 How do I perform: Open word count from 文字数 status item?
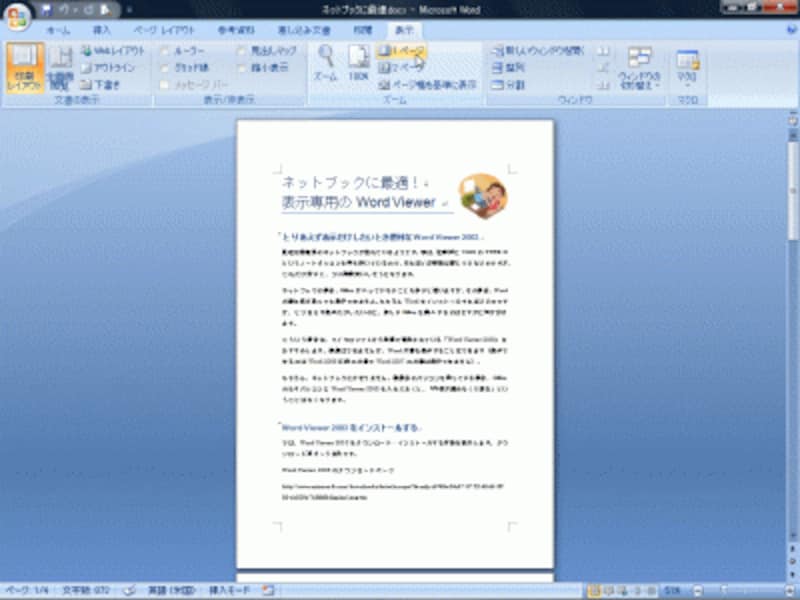pyautogui.click(x=86, y=590)
